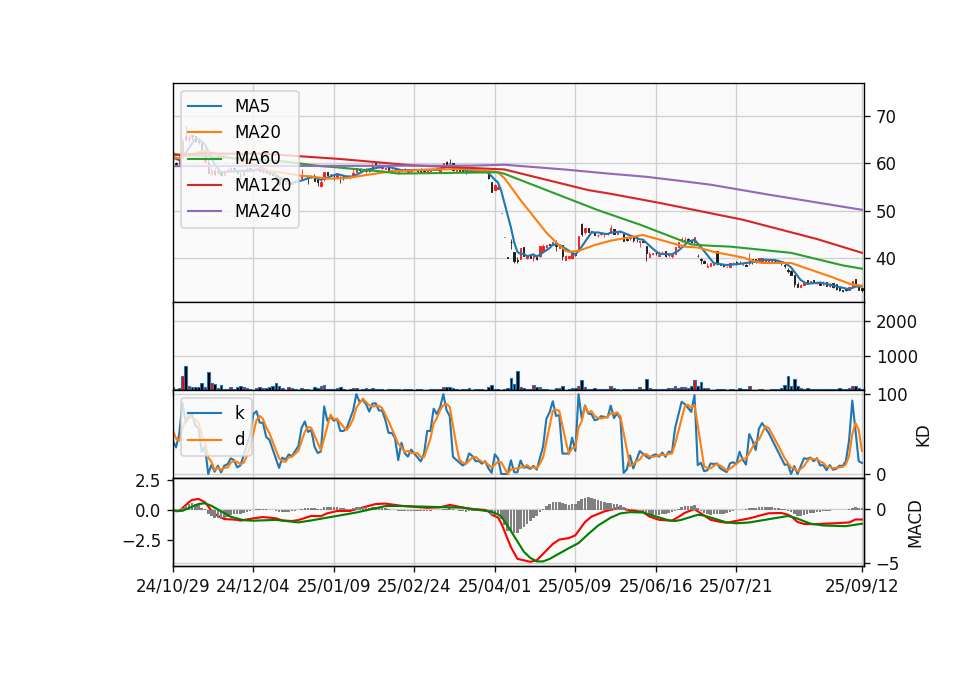The height and width of the screenshot is (690, 960).
Task: Click the MA60 legend label
Action: pyautogui.click(x=257, y=158)
